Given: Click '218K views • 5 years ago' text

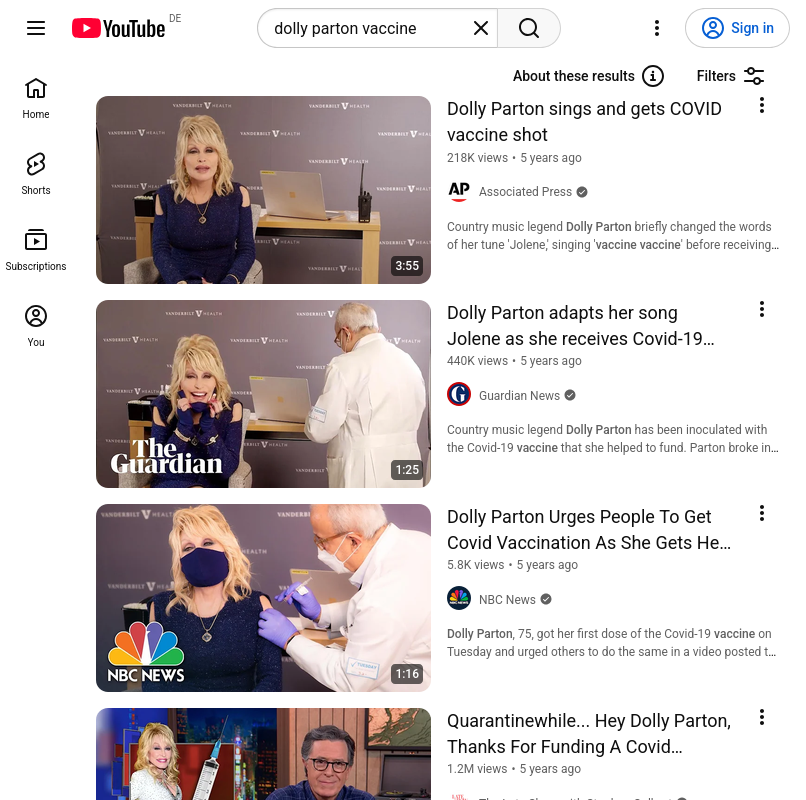Looking at the screenshot, I should 514,158.
